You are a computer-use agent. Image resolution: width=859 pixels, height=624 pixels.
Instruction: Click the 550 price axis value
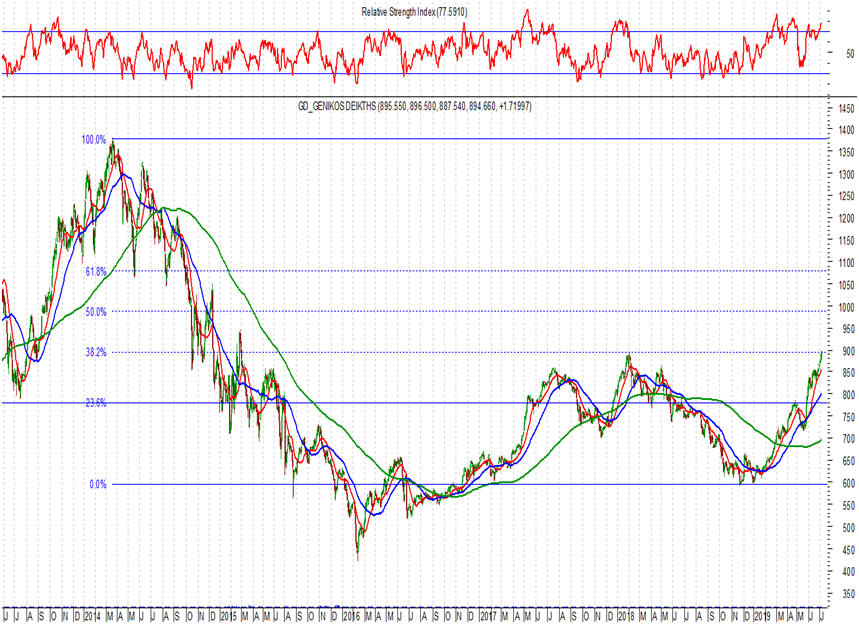pos(848,506)
